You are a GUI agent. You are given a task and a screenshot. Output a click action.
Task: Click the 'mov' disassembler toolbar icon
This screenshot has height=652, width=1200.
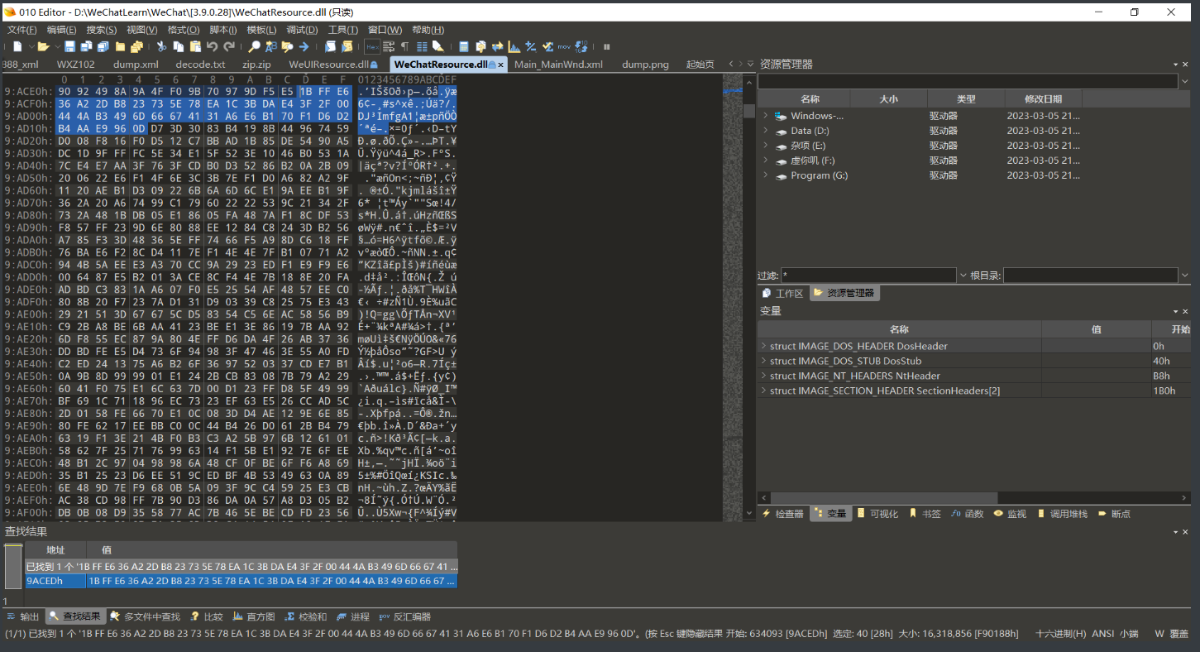coord(563,46)
